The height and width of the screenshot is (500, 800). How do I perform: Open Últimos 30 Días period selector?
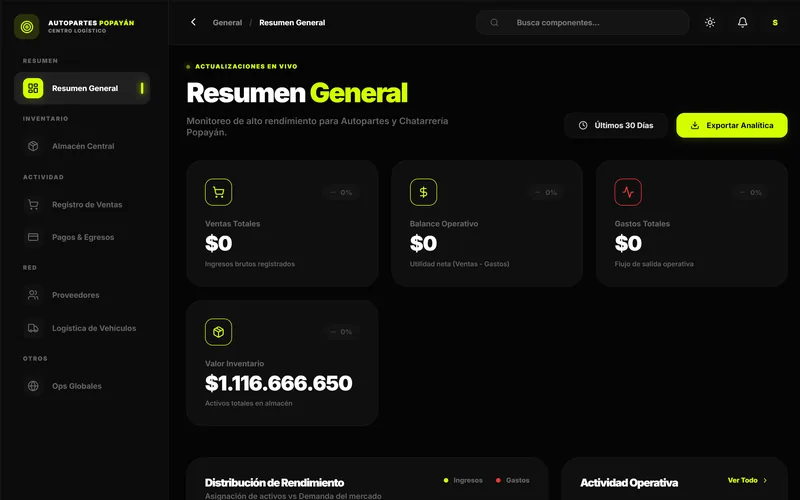pyautogui.click(x=616, y=125)
